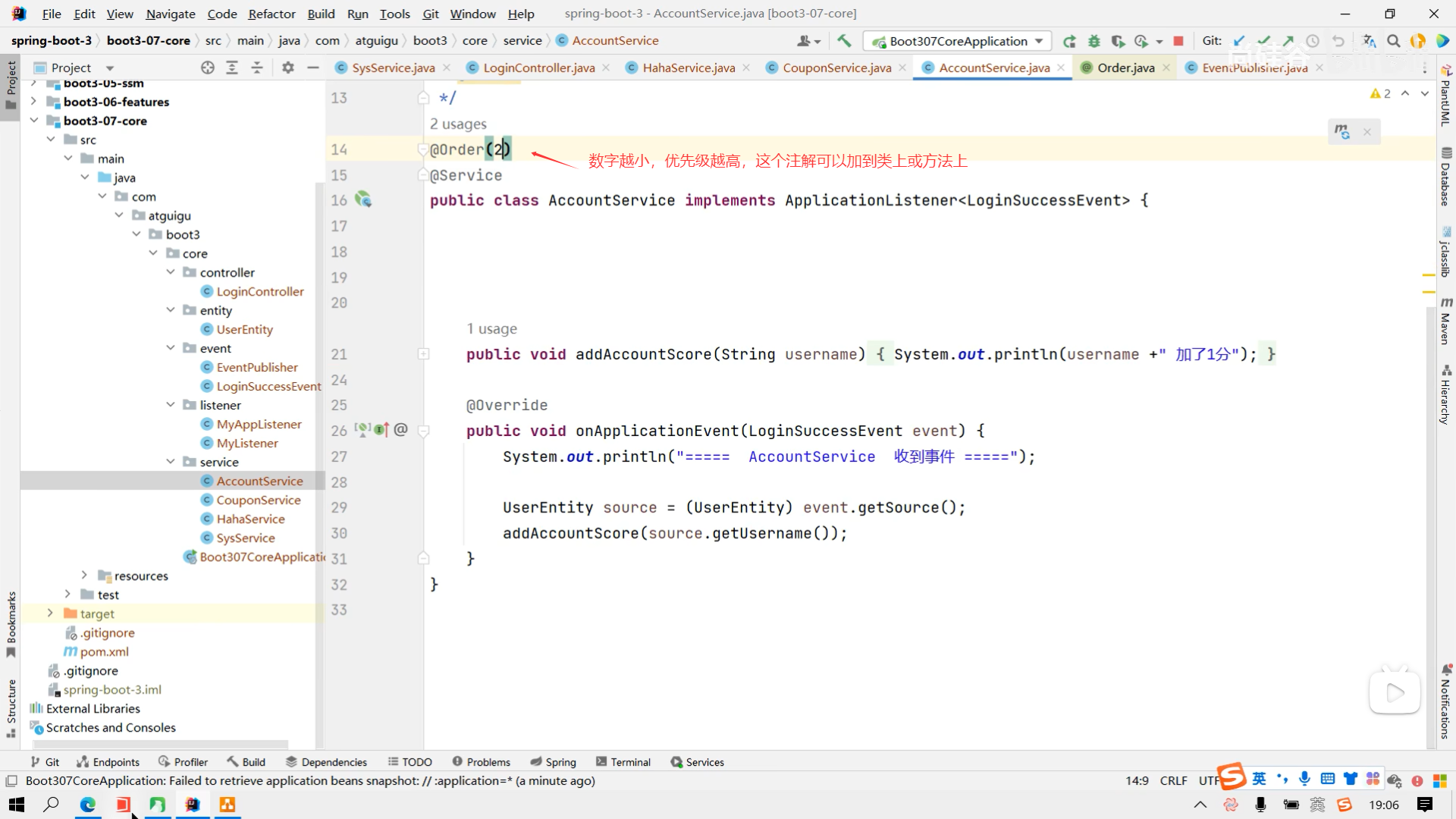Rerun Boot307CoreApplication from the toolbar
Screen dimensions: 1456x819
(1069, 41)
